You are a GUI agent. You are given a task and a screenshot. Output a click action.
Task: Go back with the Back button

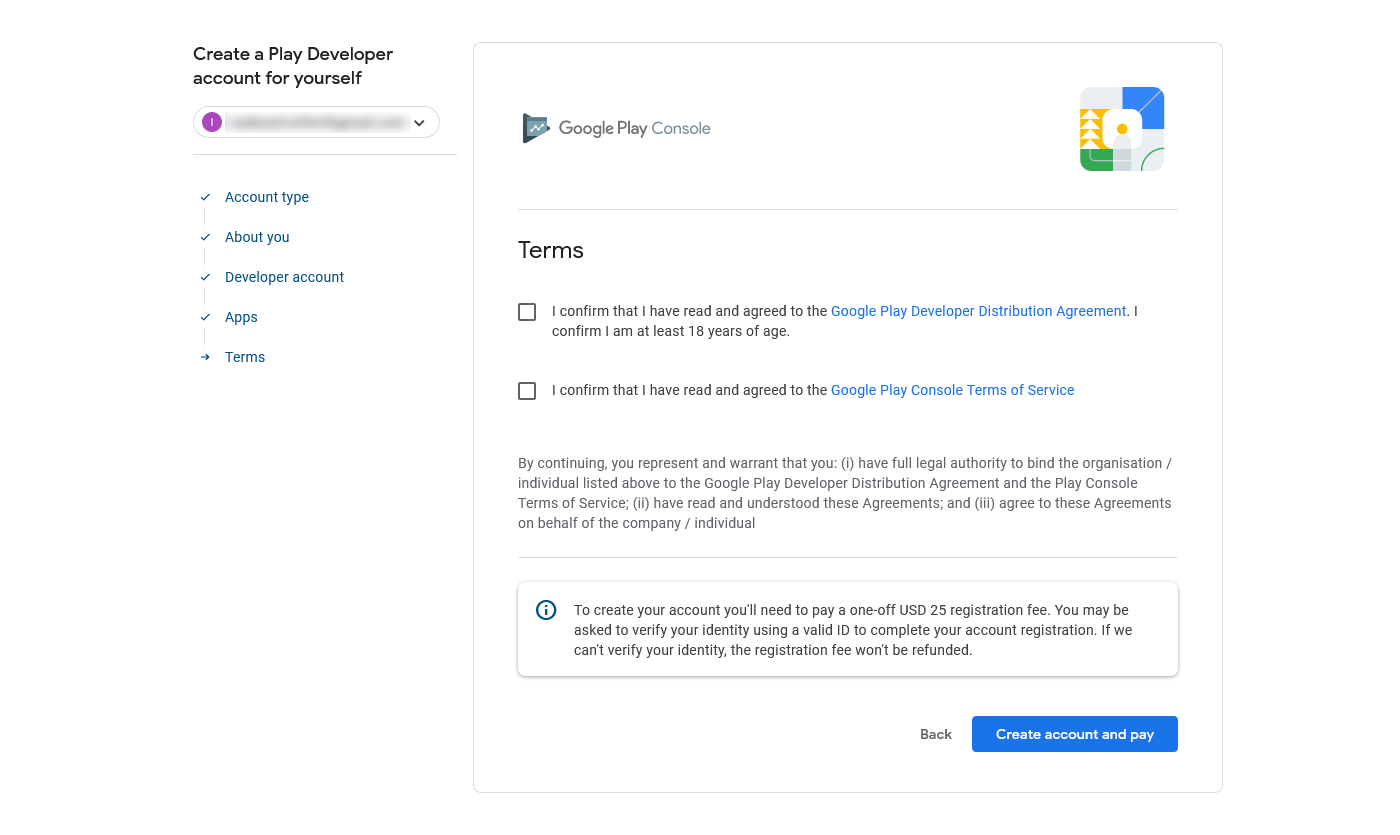click(x=936, y=734)
